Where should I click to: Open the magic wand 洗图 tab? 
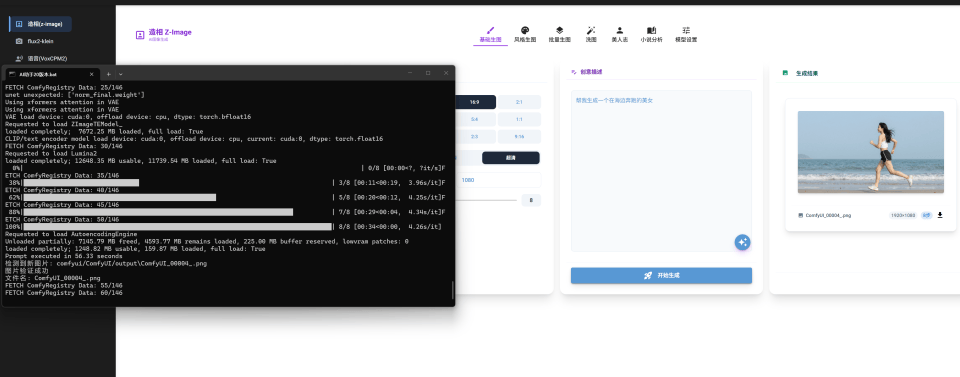(x=591, y=34)
